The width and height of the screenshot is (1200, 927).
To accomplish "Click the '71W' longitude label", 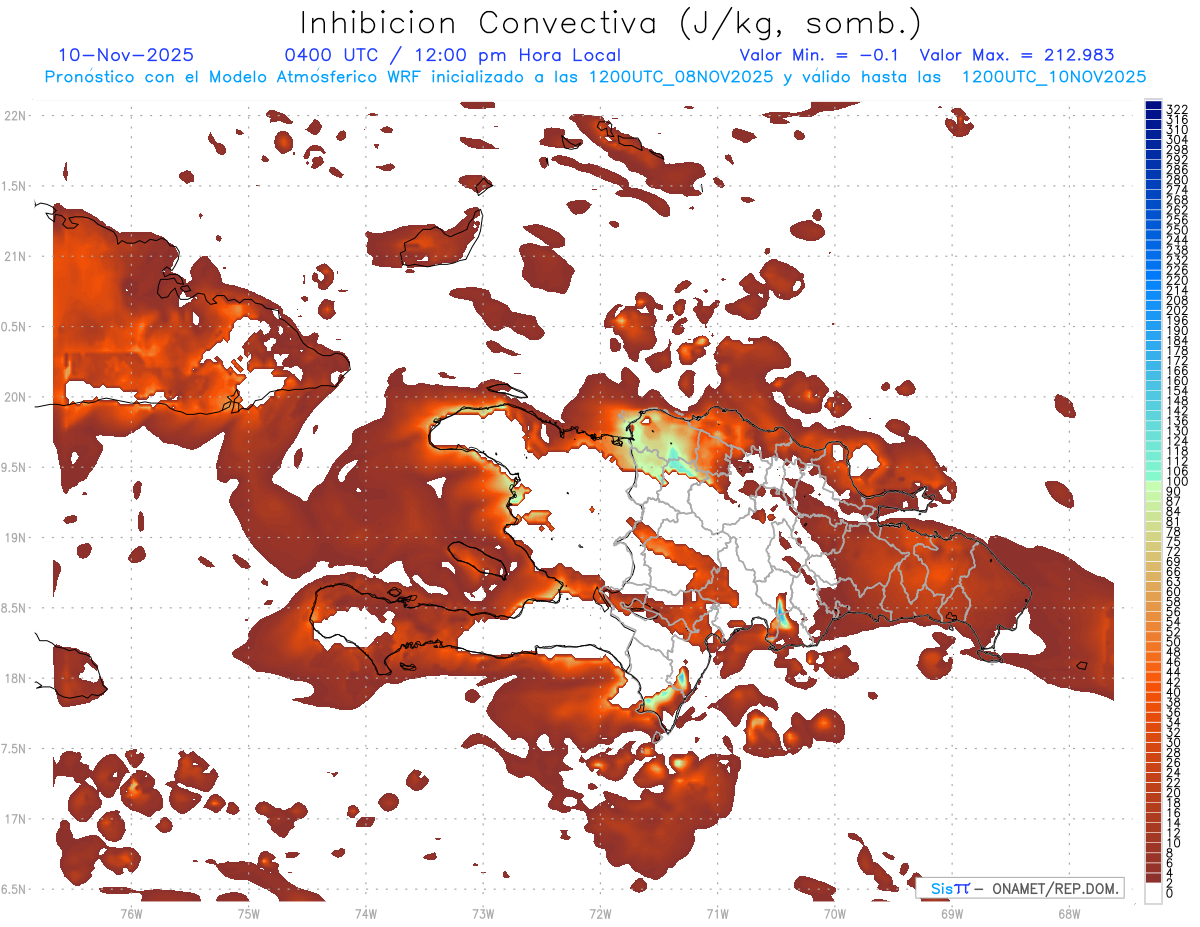I will [x=717, y=913].
